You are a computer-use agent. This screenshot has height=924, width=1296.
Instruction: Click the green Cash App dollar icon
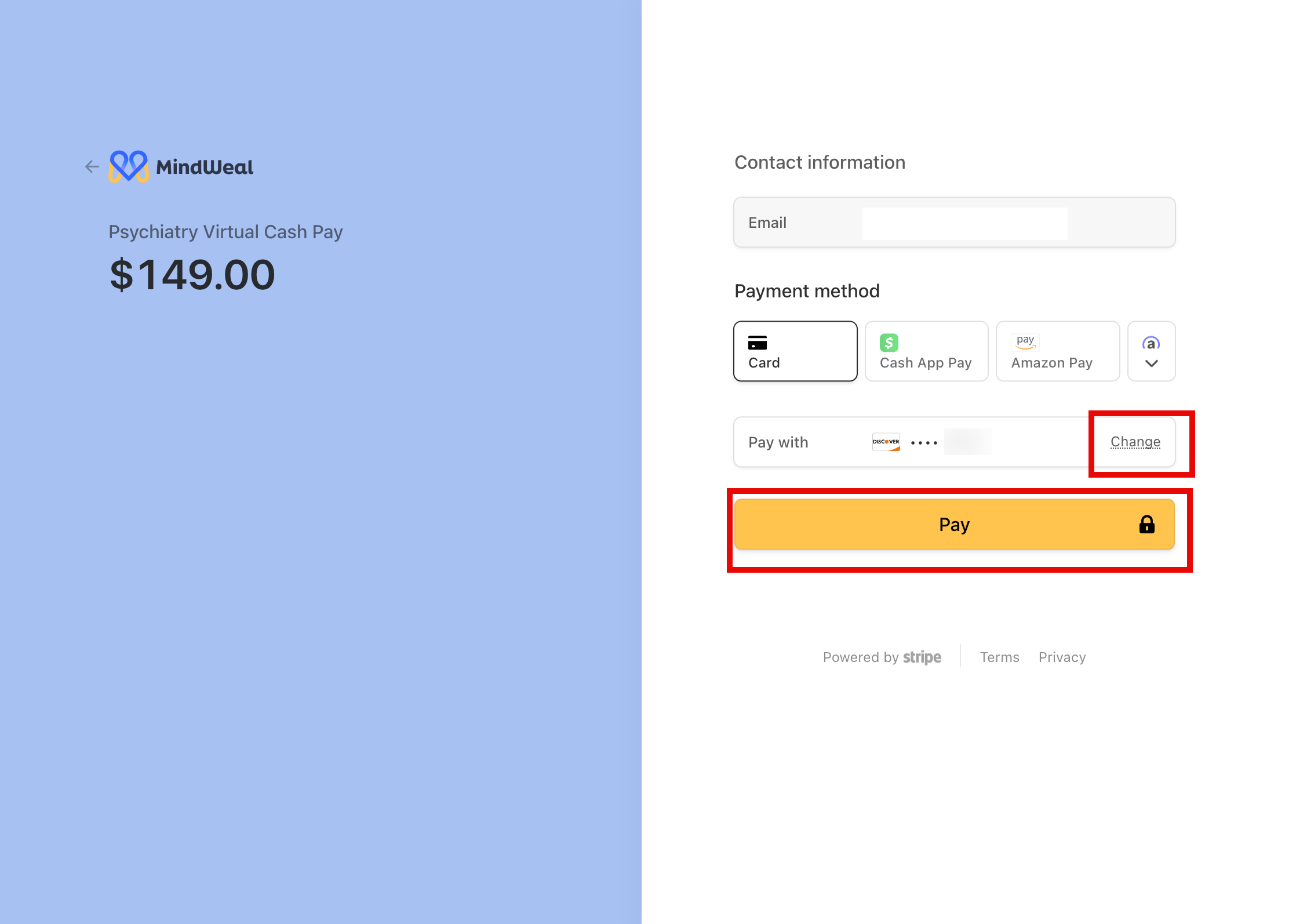(x=889, y=343)
